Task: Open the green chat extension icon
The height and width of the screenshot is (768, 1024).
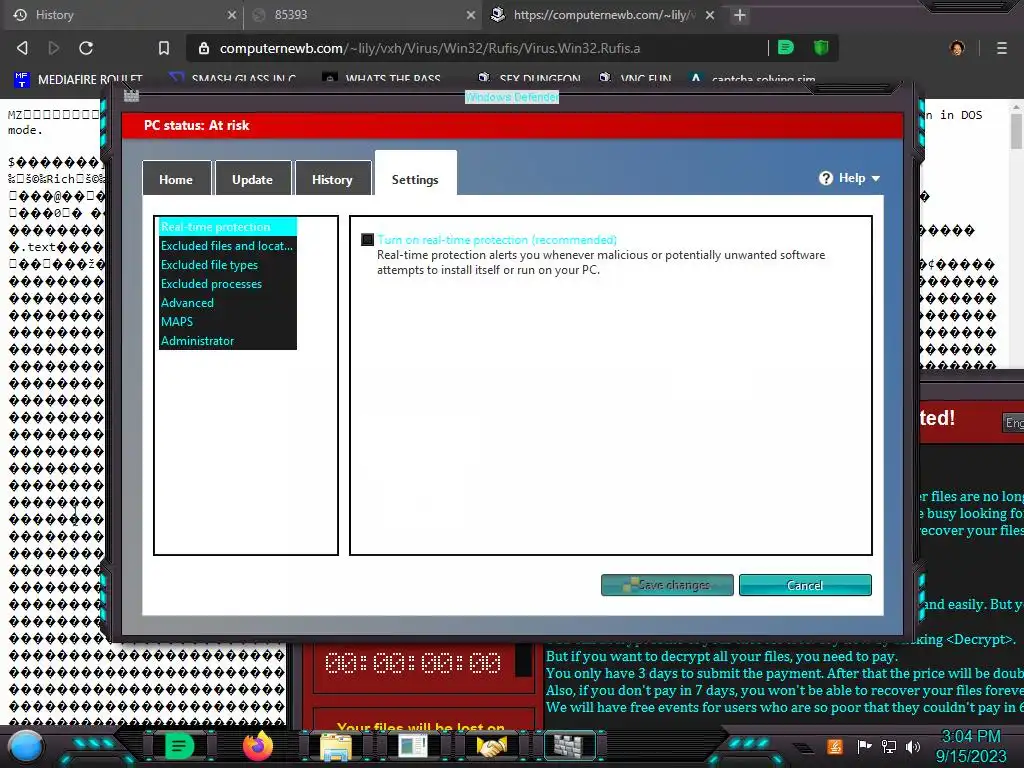Action: 786,47
